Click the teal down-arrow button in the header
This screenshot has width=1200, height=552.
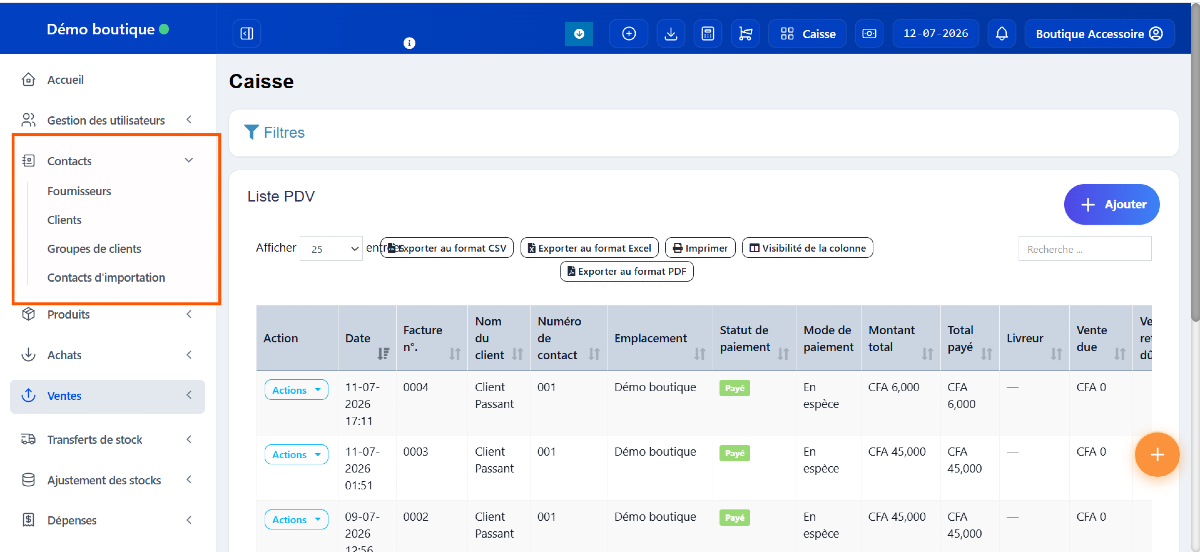[x=579, y=34]
